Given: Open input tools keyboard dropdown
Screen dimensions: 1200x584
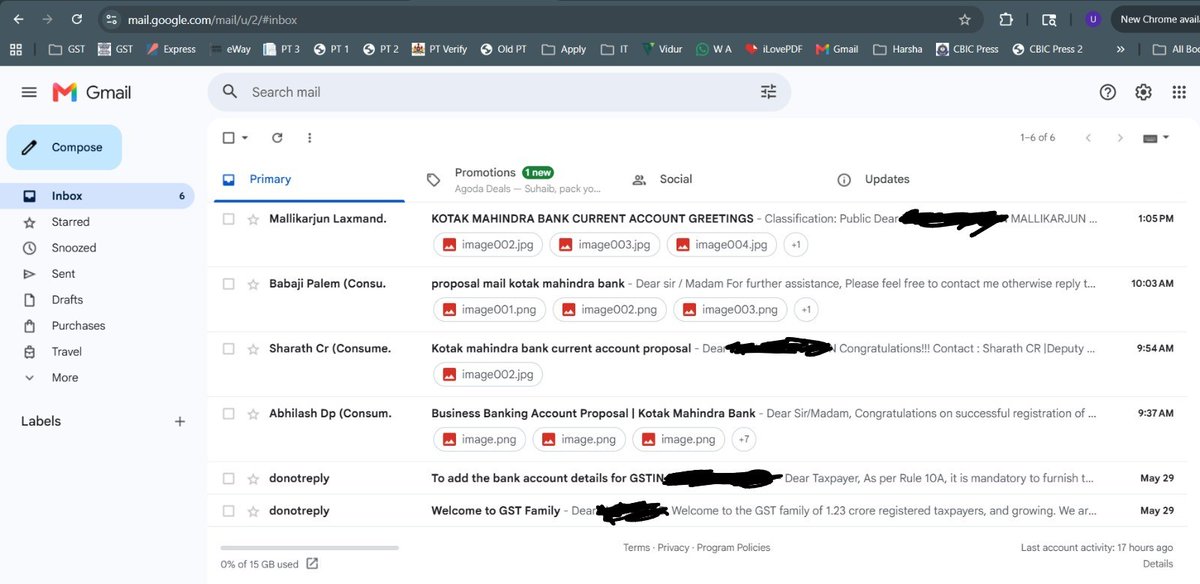Looking at the screenshot, I should pos(1156,138).
